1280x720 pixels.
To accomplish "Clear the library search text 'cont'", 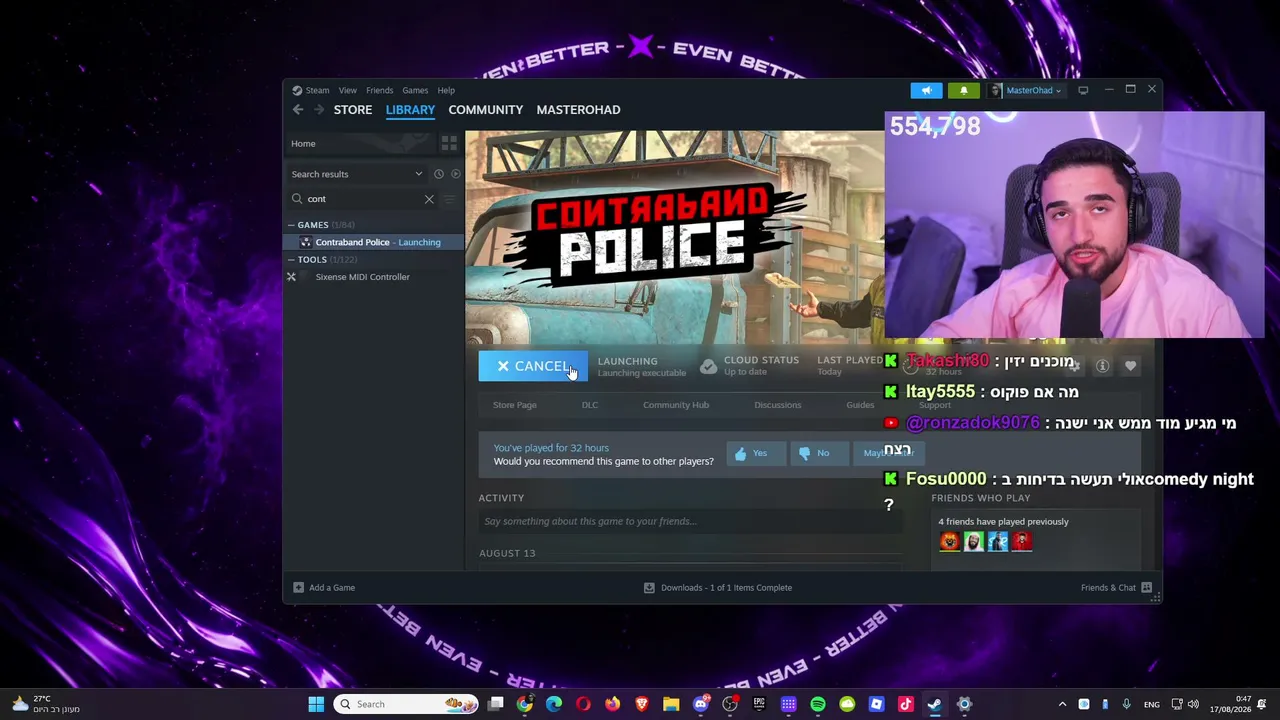I will point(429,199).
